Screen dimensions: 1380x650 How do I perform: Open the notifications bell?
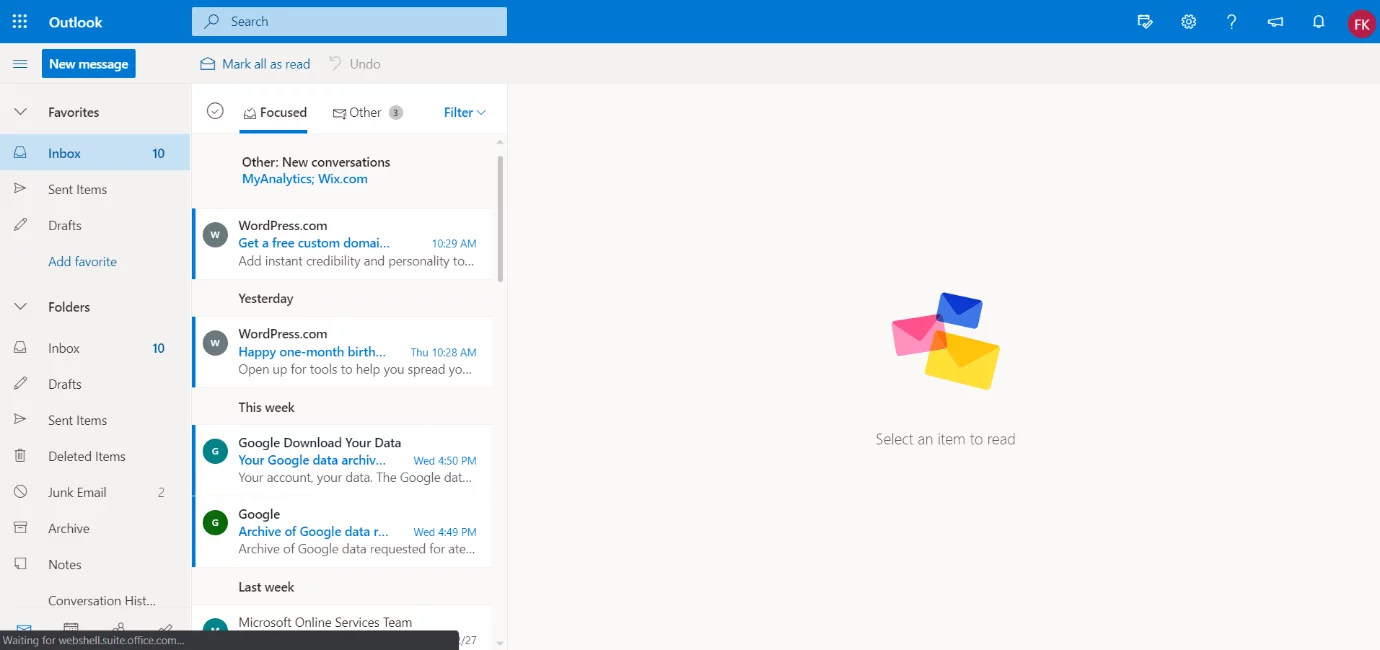(x=1318, y=21)
